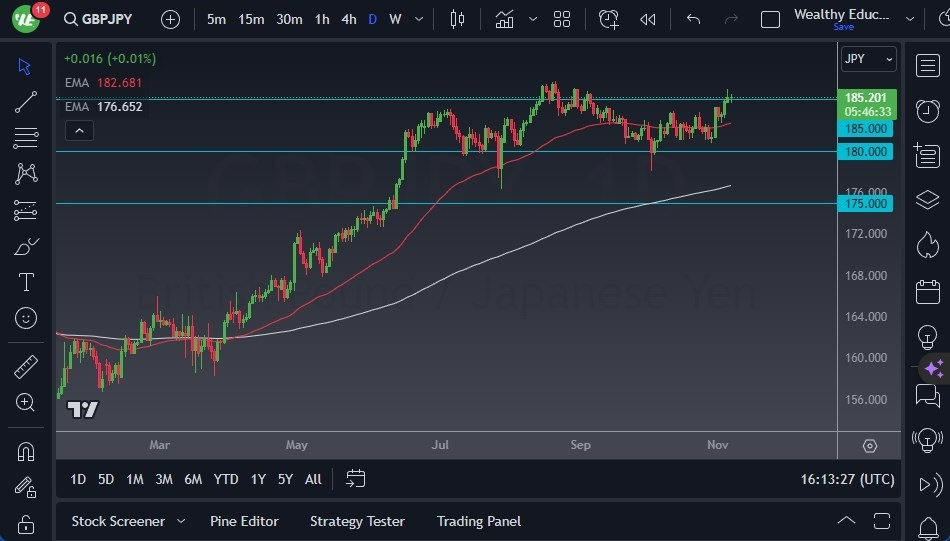Open the Strategy Tester tab
This screenshot has height=541, width=950.
coord(357,521)
